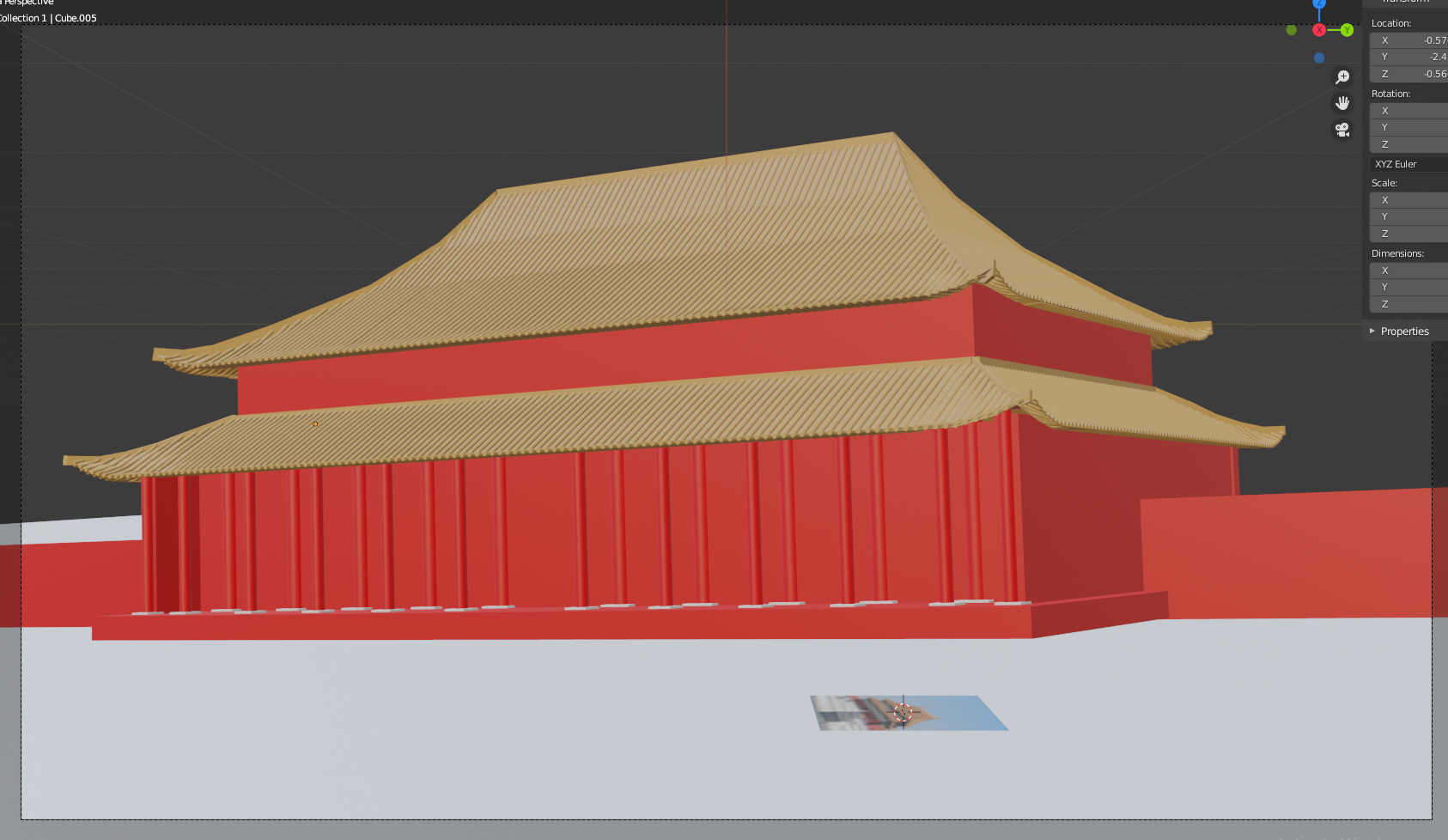The width and height of the screenshot is (1448, 840).
Task: Click the Location Z value field
Action: [1408, 74]
